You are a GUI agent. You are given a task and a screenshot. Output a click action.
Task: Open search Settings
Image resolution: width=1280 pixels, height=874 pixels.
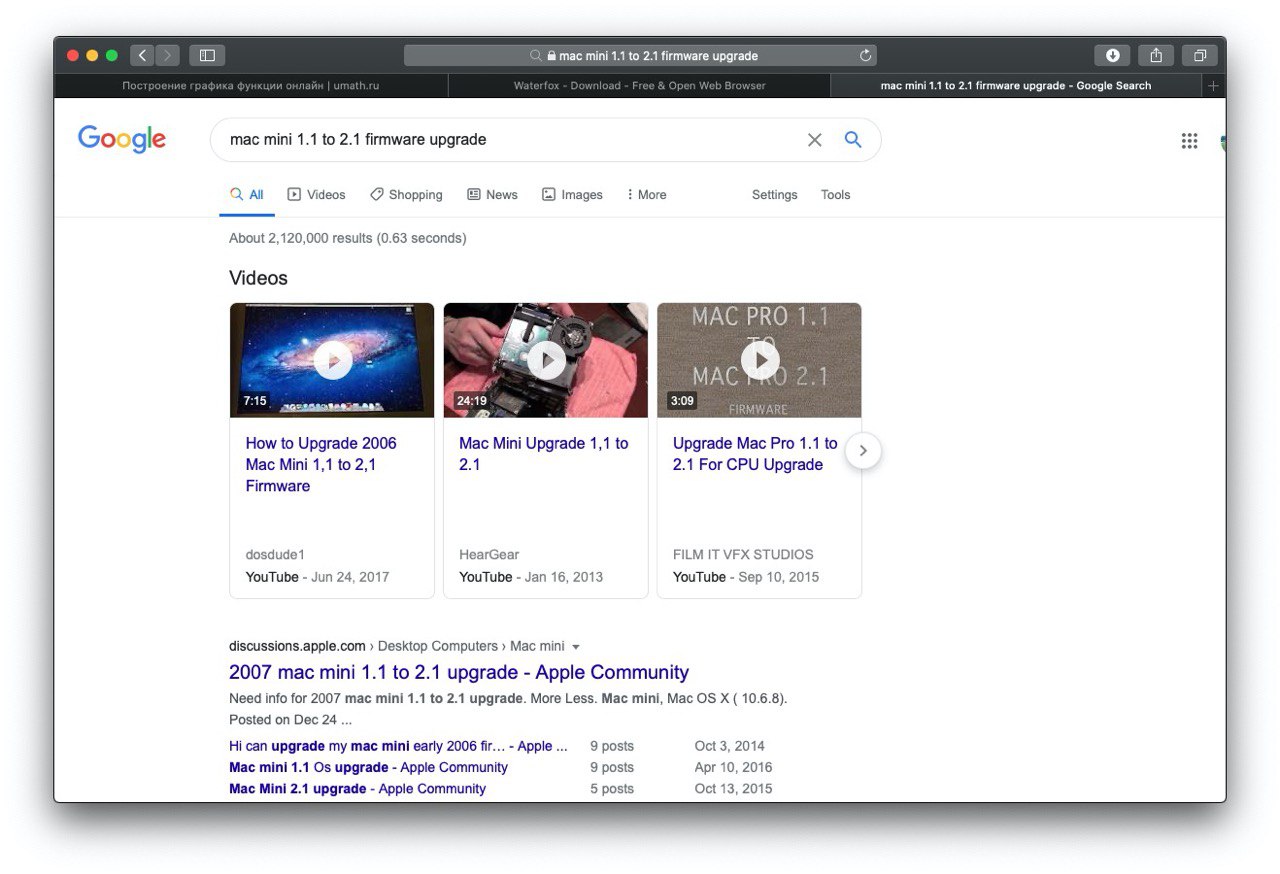click(x=775, y=195)
